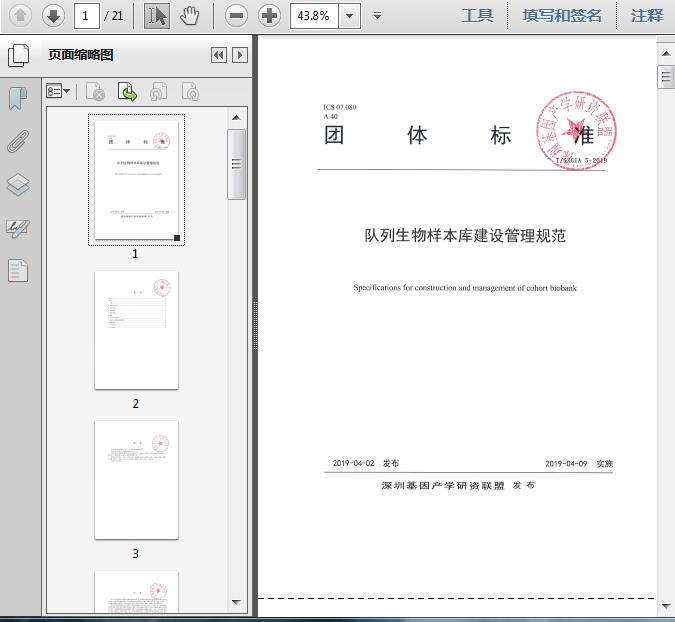
Task: Open the signatures panel icon
Action: 18,228
